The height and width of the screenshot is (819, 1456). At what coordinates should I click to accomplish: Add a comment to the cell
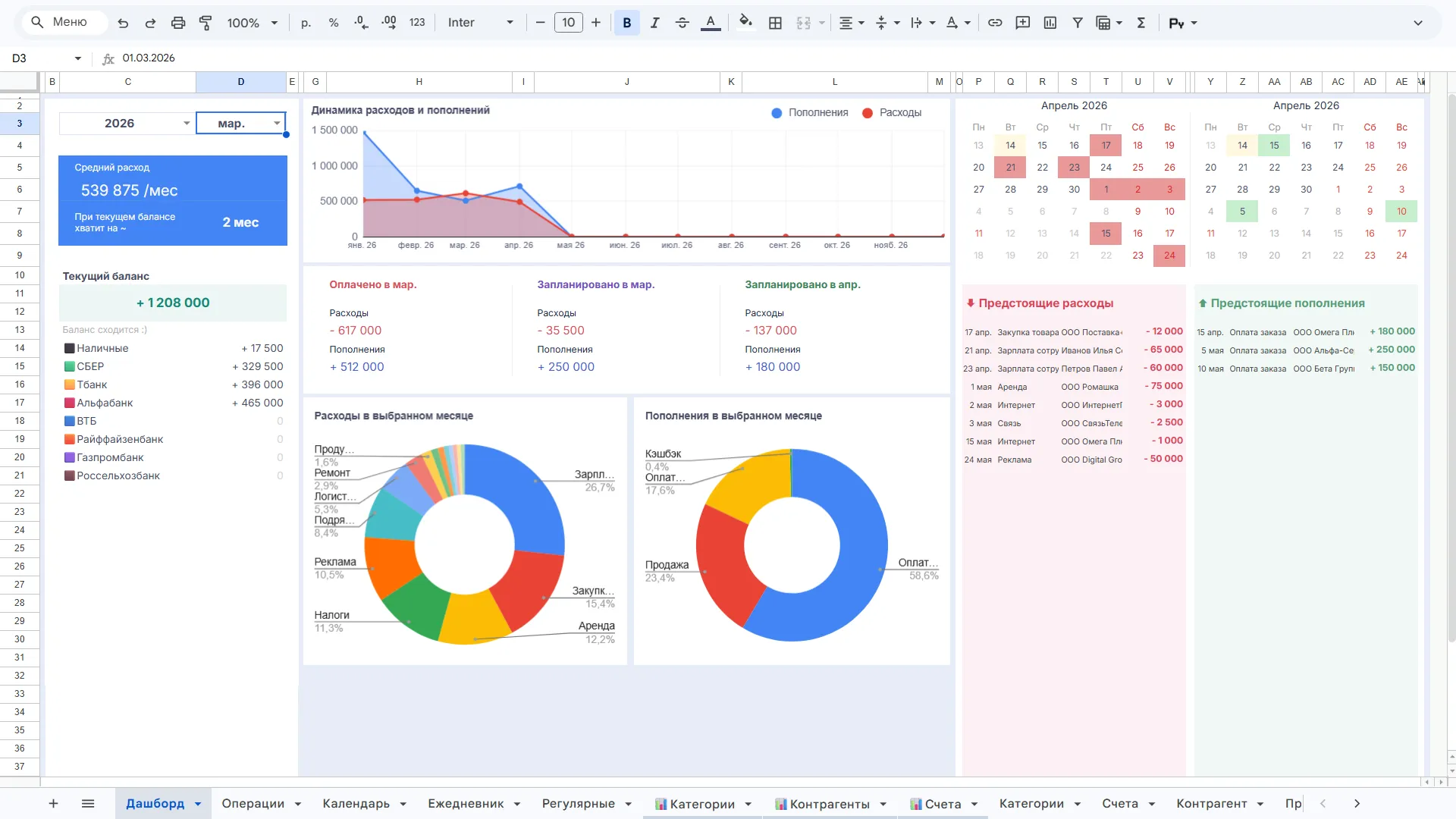point(1023,23)
